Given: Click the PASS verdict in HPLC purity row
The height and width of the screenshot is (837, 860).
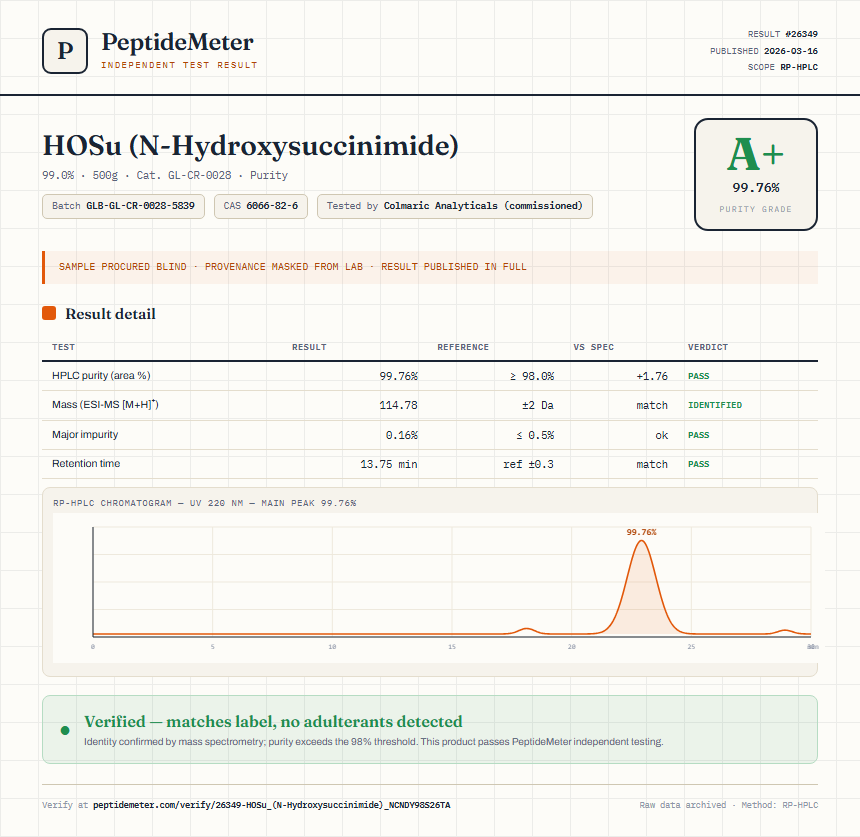Looking at the screenshot, I should [699, 376].
